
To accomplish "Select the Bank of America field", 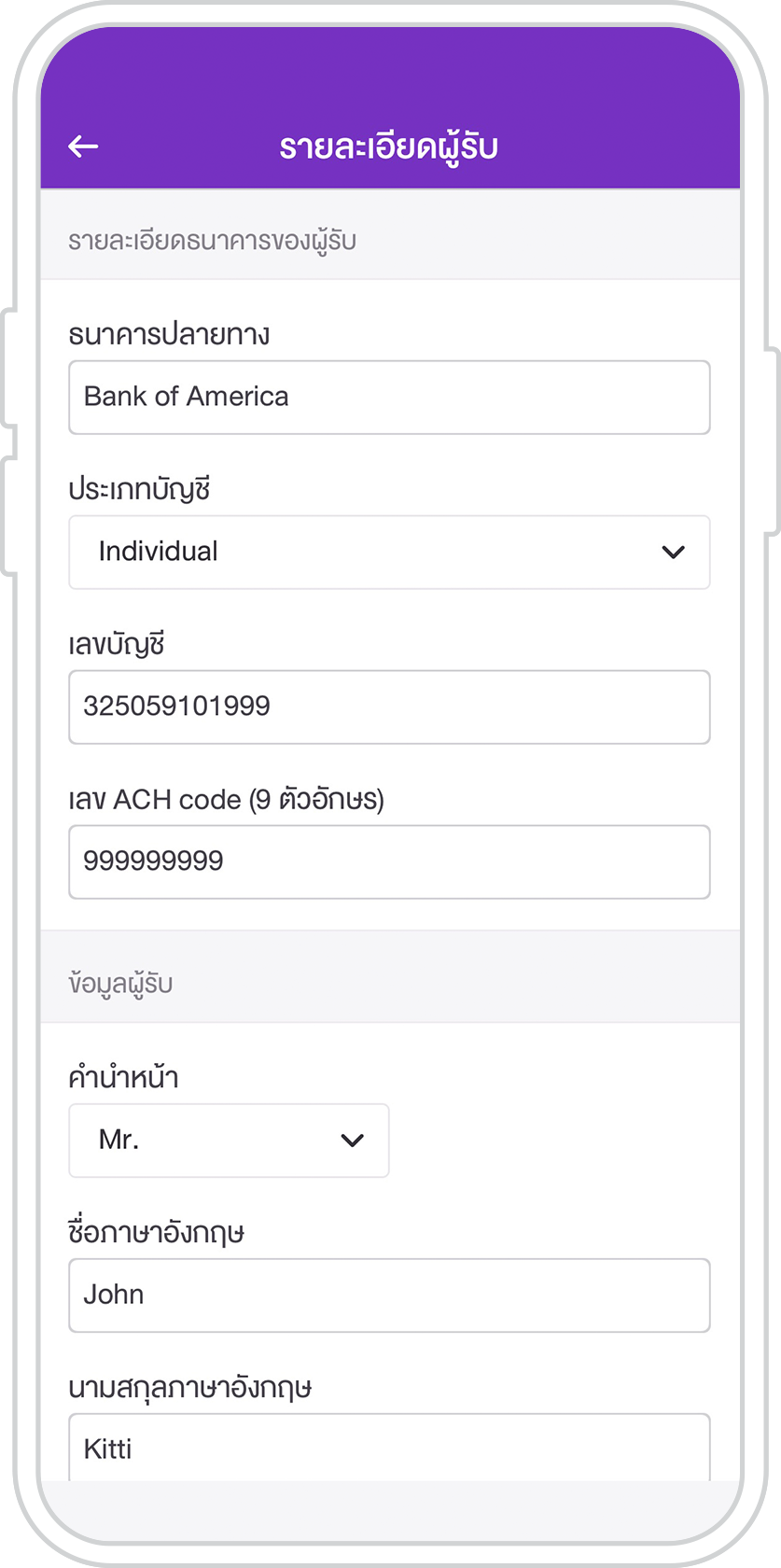I will [x=389, y=398].
